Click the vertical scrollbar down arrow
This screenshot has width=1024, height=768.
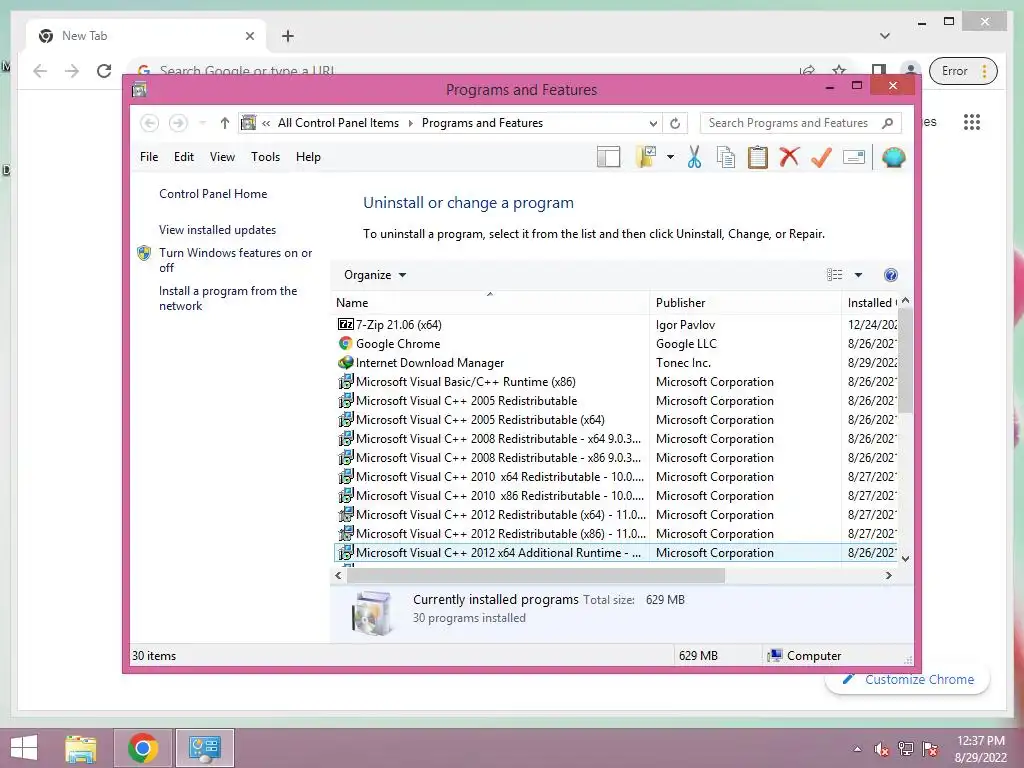tap(905, 558)
